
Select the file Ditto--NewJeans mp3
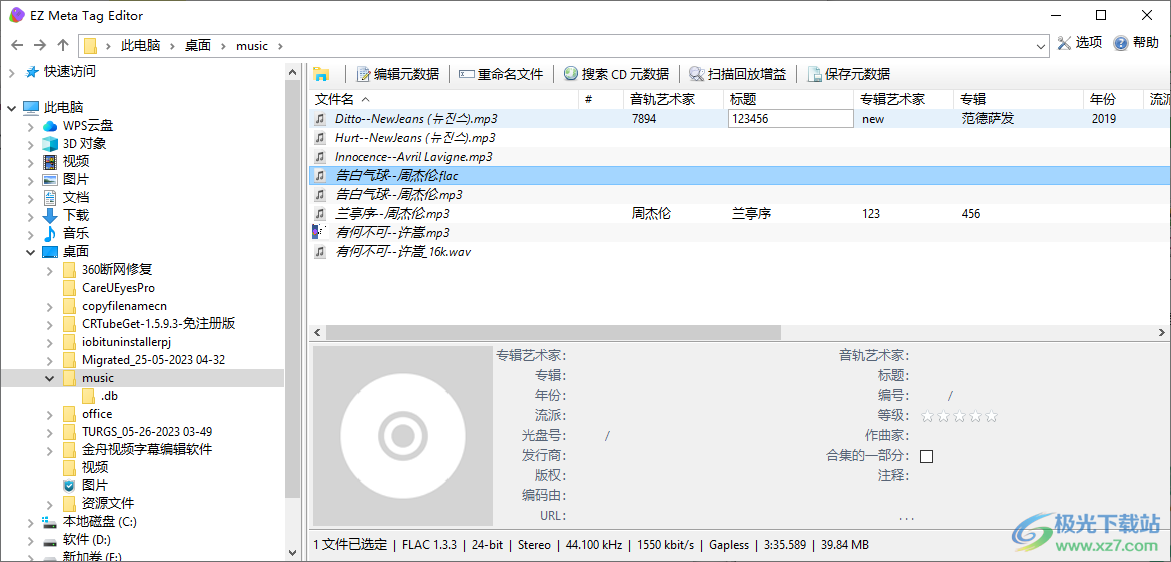pos(416,119)
